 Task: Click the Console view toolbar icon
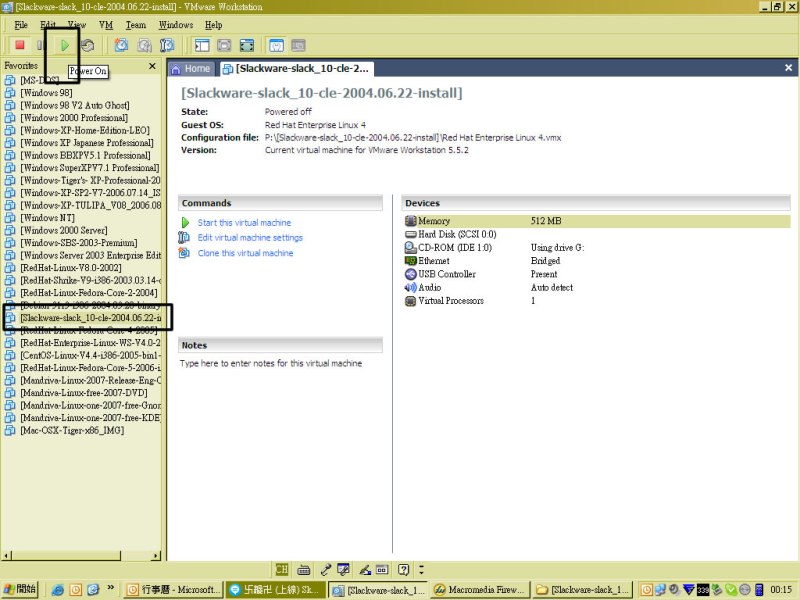[298, 45]
